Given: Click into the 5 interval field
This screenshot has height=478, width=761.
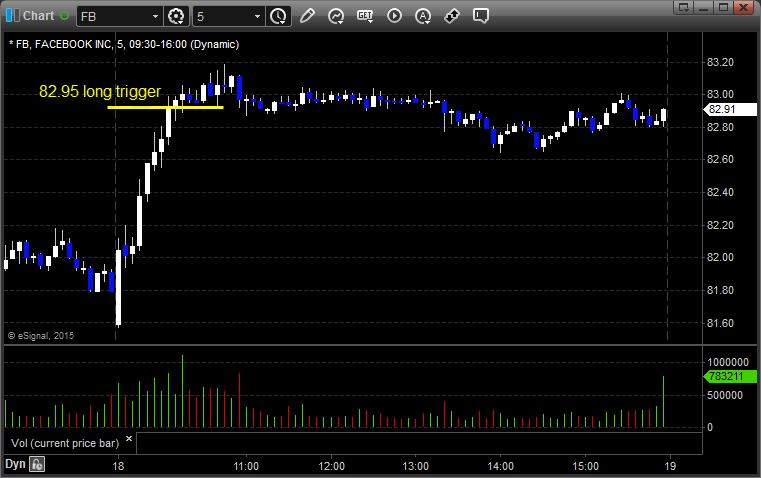Looking at the screenshot, I should [222, 16].
